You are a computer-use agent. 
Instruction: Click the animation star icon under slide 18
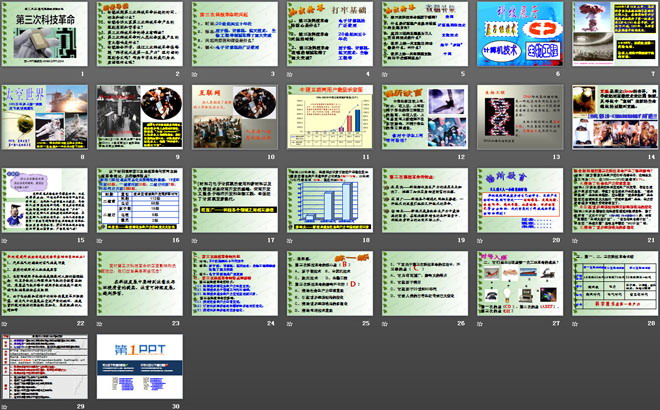point(290,241)
